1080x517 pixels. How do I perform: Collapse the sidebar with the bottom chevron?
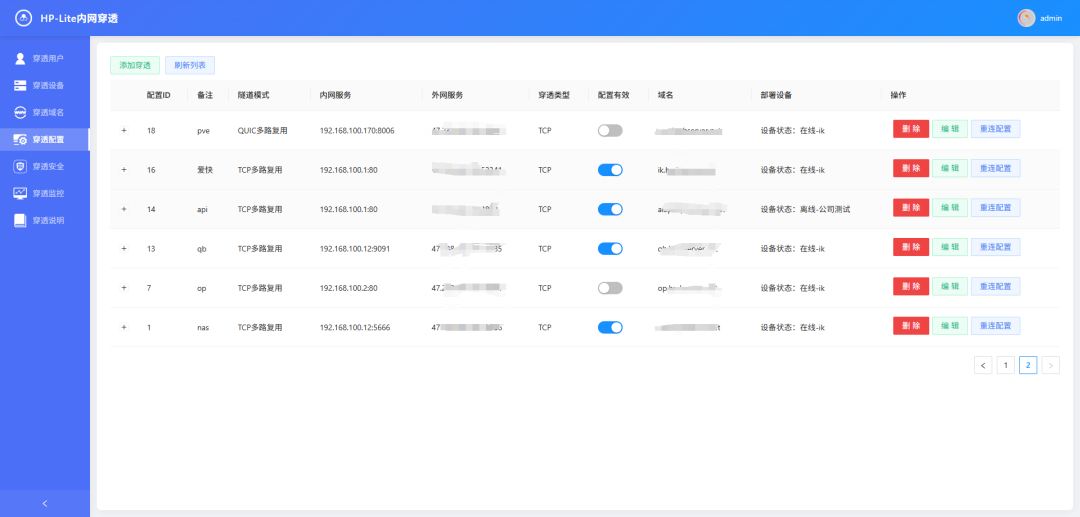point(44,503)
